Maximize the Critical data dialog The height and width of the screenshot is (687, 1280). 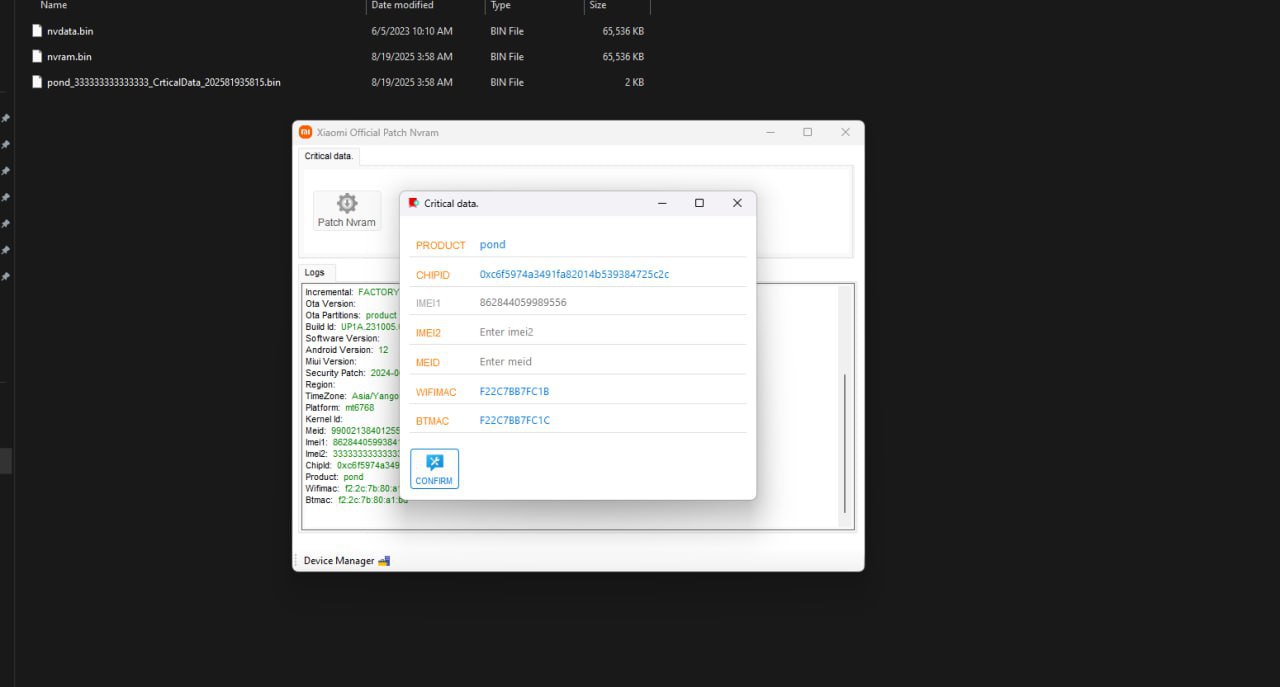point(699,203)
